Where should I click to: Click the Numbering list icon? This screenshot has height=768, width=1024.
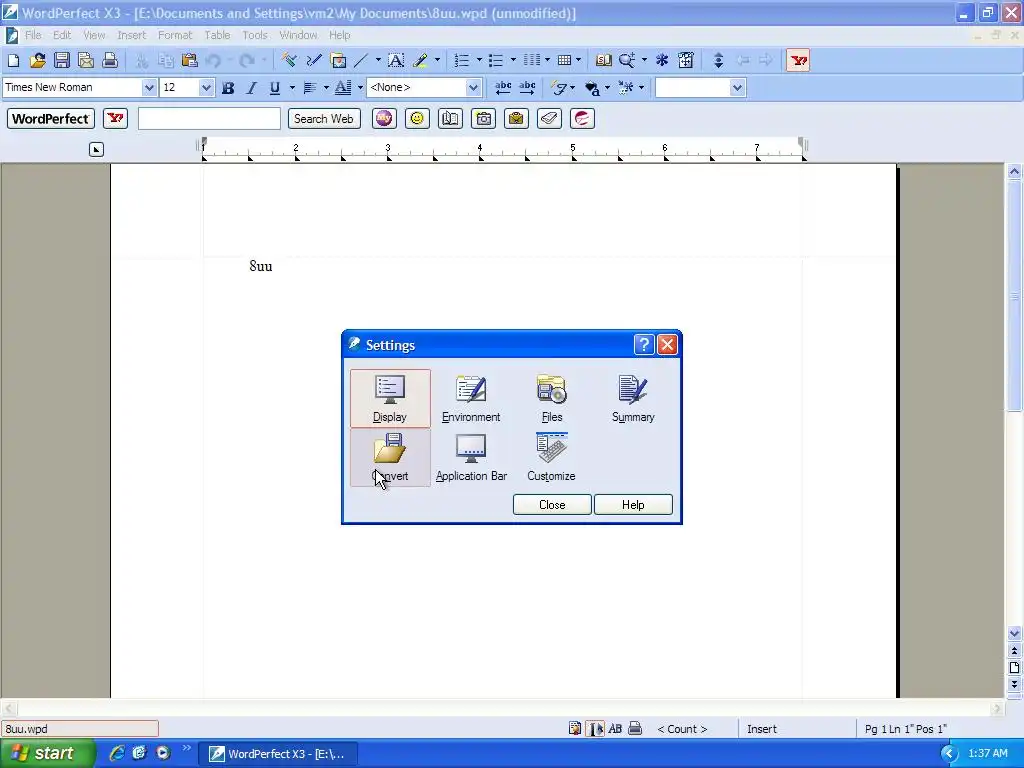(x=462, y=61)
